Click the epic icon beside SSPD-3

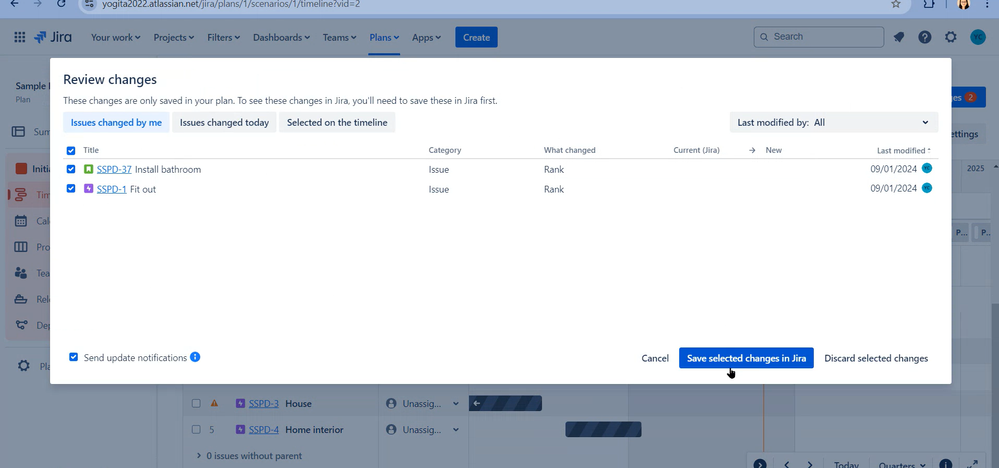pos(240,403)
